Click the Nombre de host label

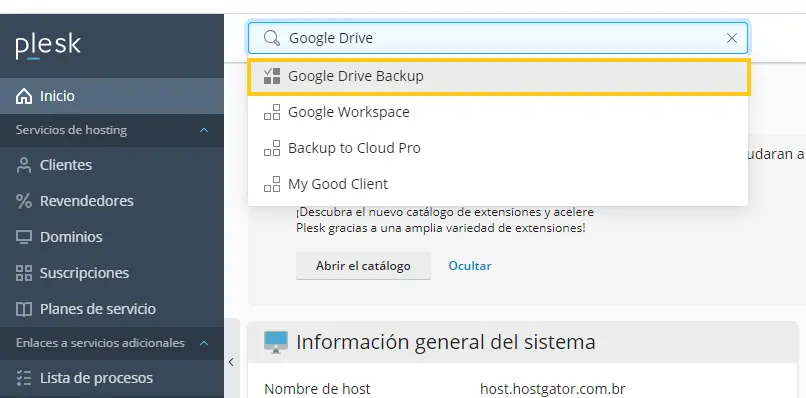click(x=317, y=389)
